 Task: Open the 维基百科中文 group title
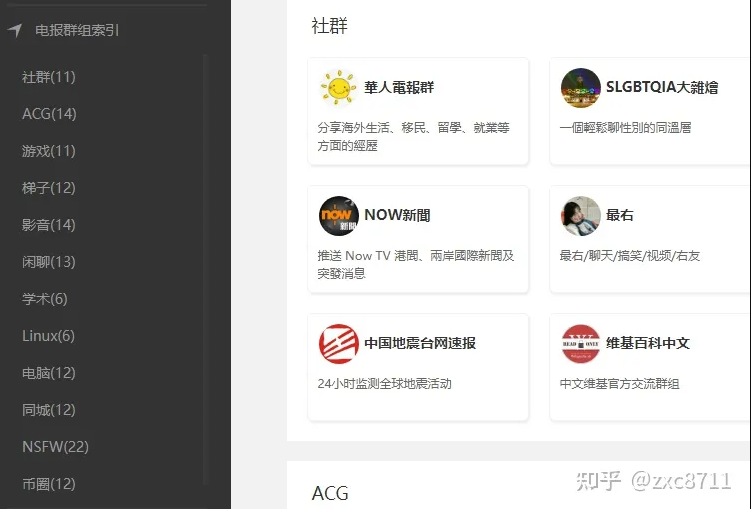pos(648,343)
